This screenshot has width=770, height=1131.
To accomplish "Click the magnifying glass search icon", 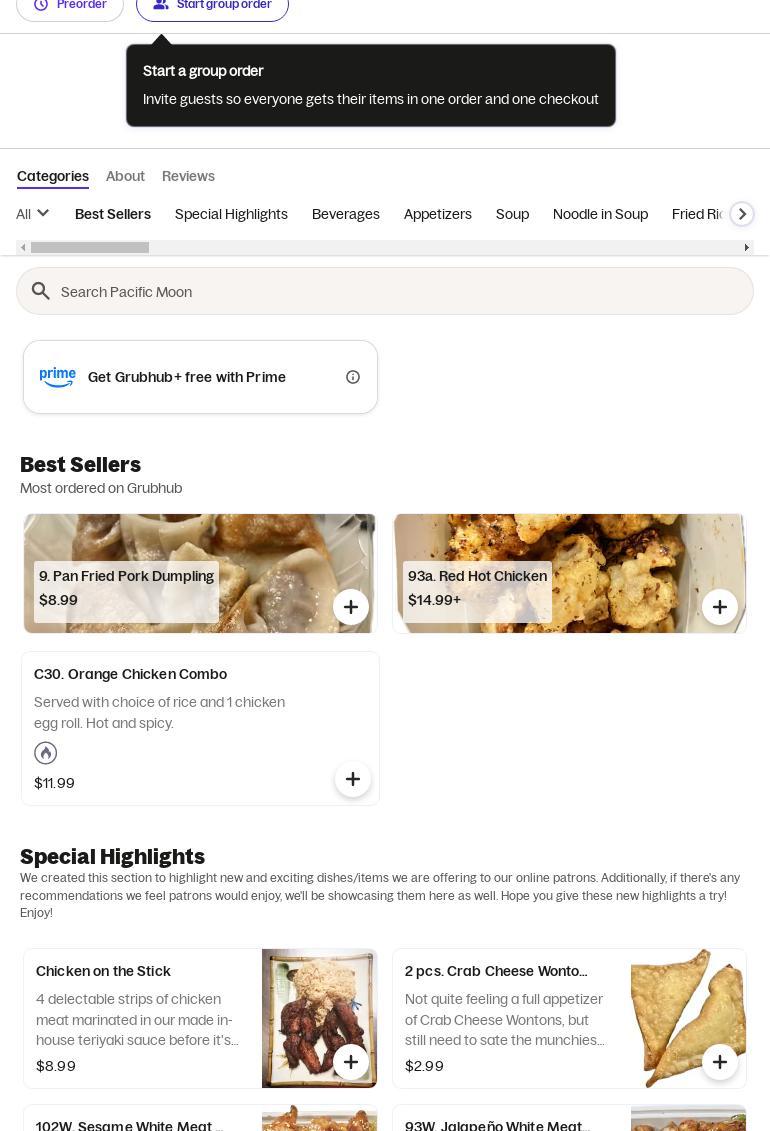I will pos(40,291).
